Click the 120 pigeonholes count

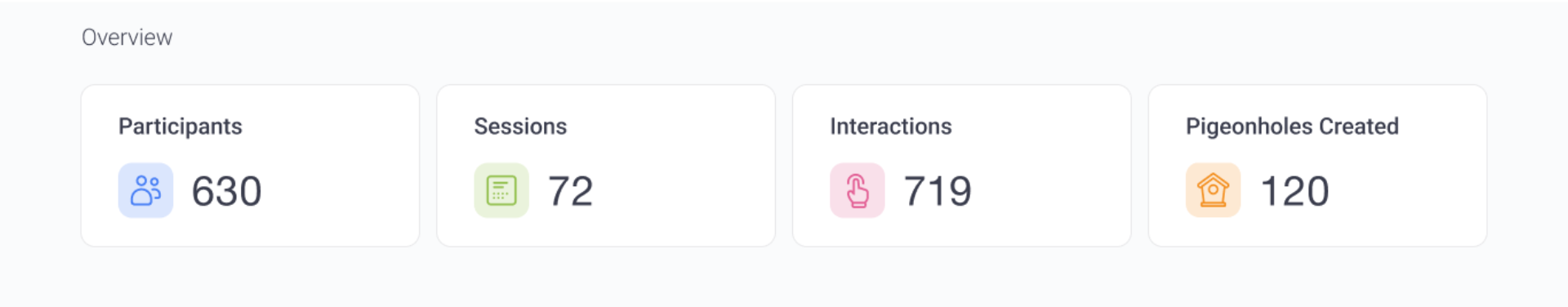1294,191
